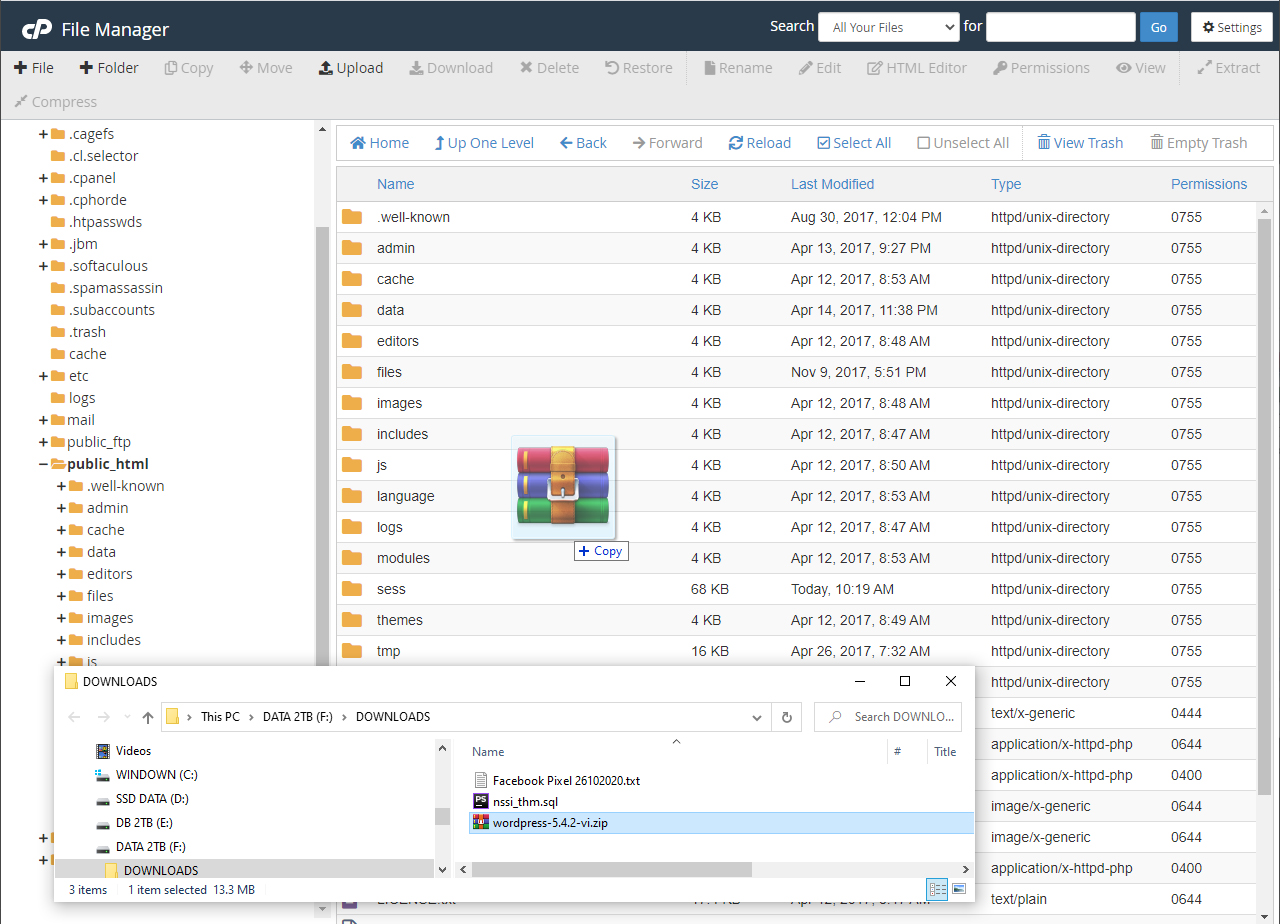Expand the etc folder in the tree
Image resolution: width=1280 pixels, height=924 pixels.
coord(42,375)
